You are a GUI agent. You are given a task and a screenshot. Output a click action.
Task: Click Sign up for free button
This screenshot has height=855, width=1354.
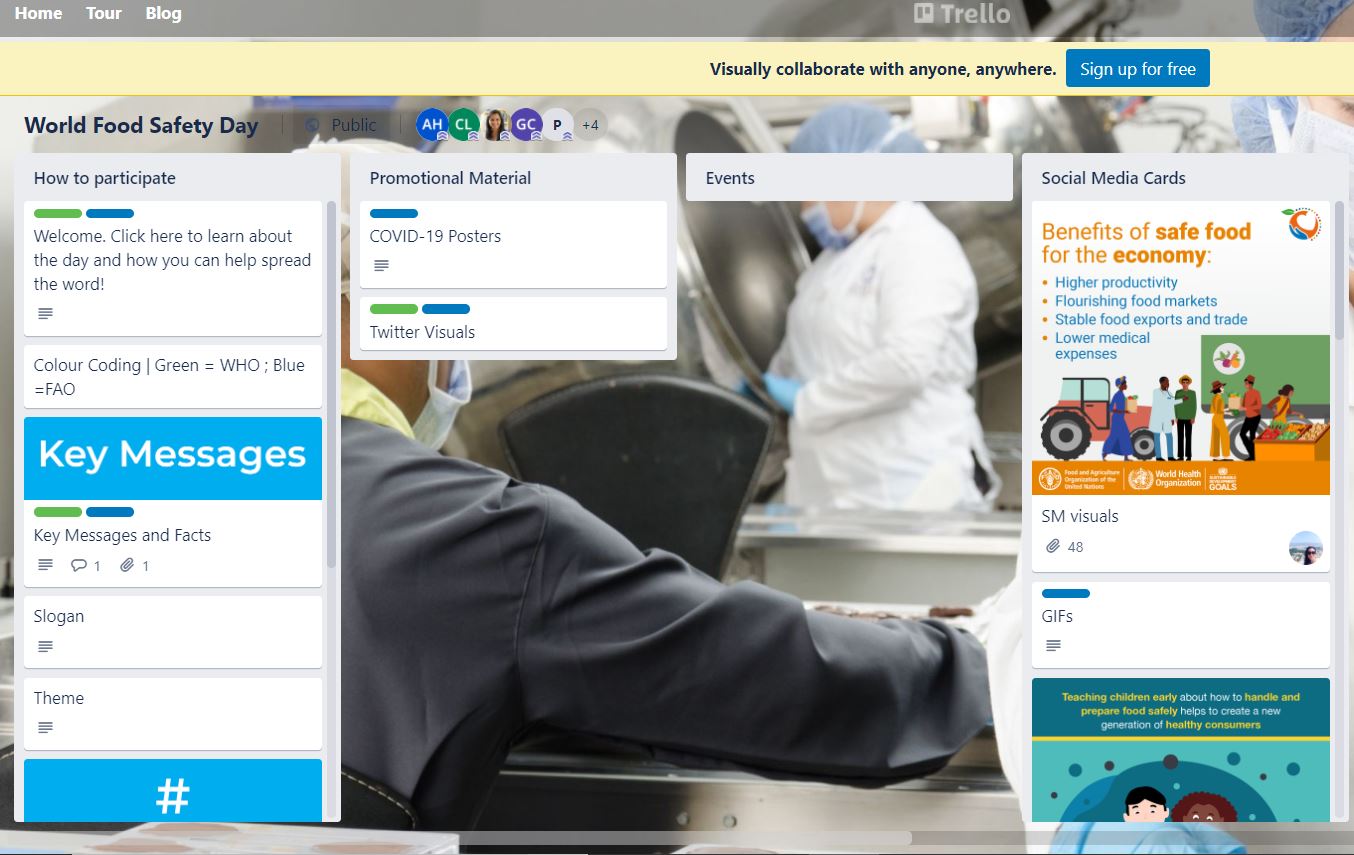click(x=1137, y=69)
